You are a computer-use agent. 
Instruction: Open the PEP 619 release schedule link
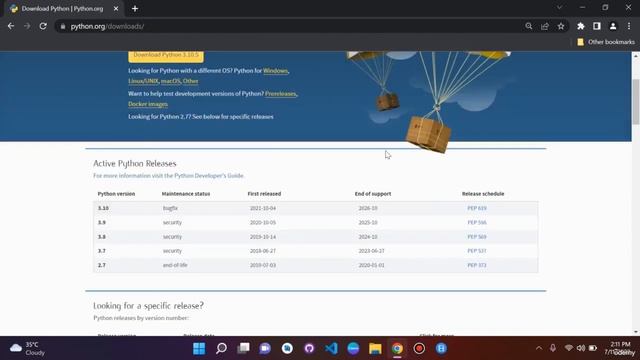tap(477, 208)
